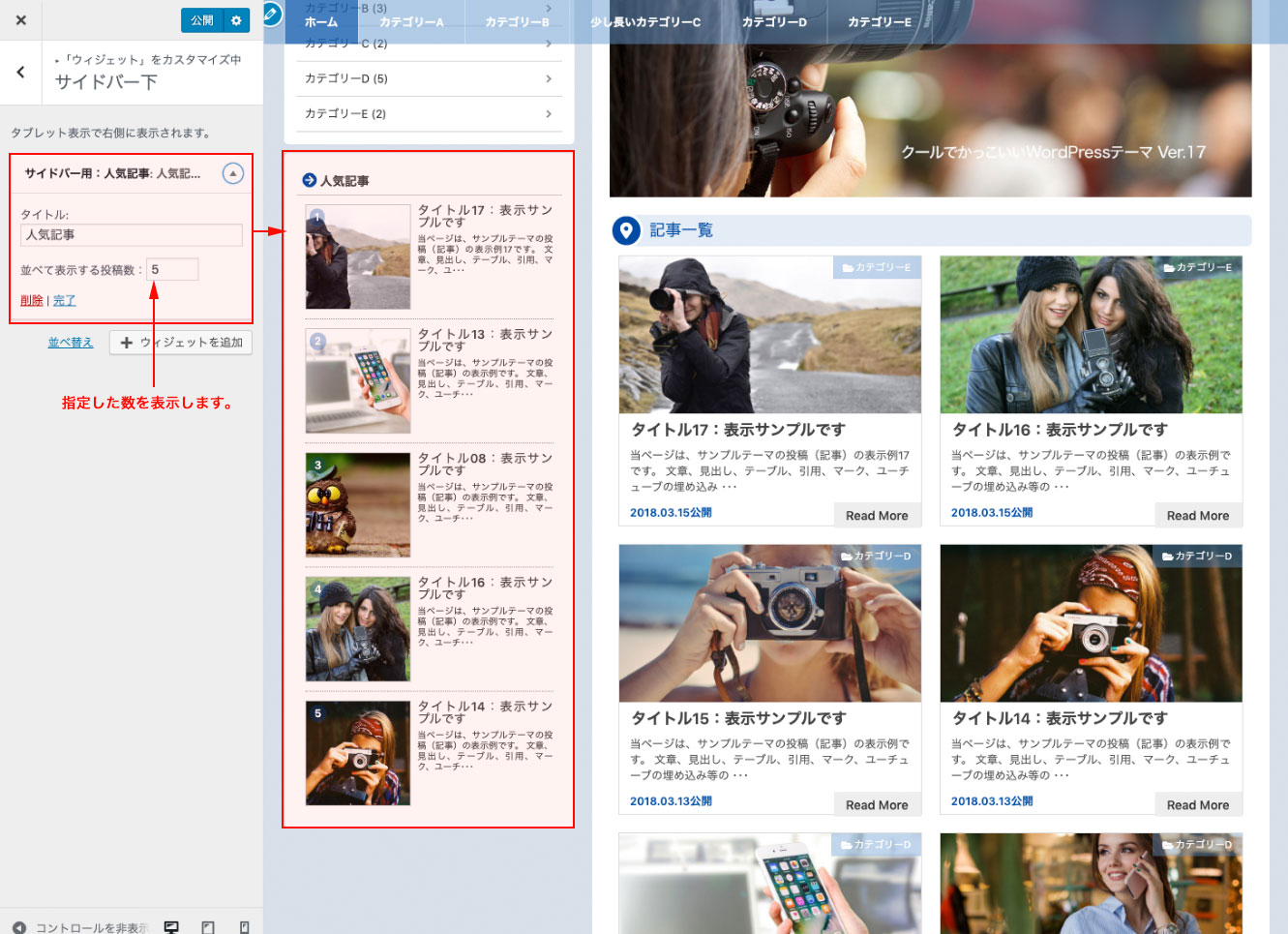Viewport: 1288px width, 934px height.
Task: Close the customizer with the X icon
Action: pyautogui.click(x=21, y=19)
